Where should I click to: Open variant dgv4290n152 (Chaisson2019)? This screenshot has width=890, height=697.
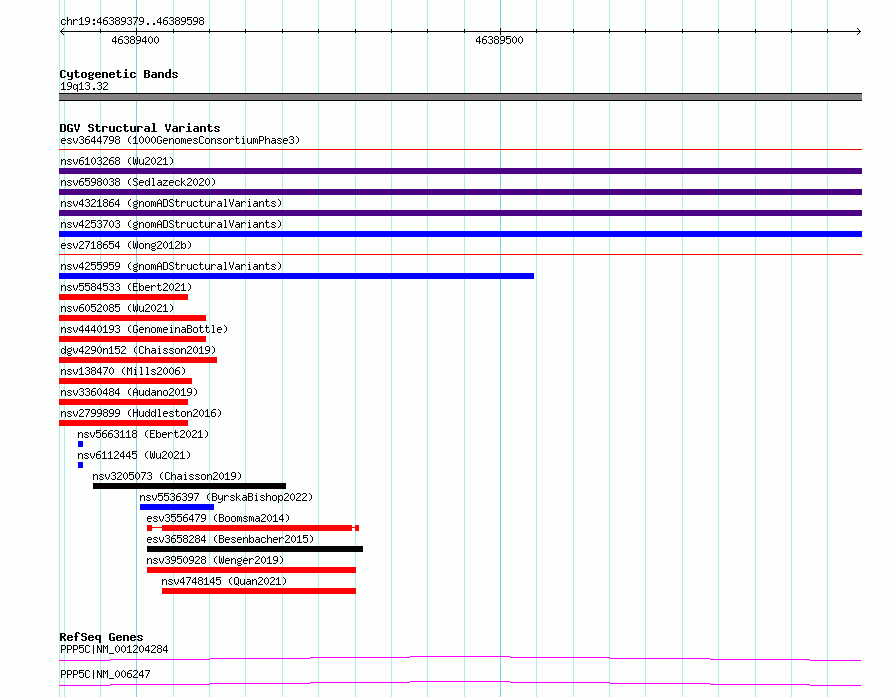tap(138, 350)
